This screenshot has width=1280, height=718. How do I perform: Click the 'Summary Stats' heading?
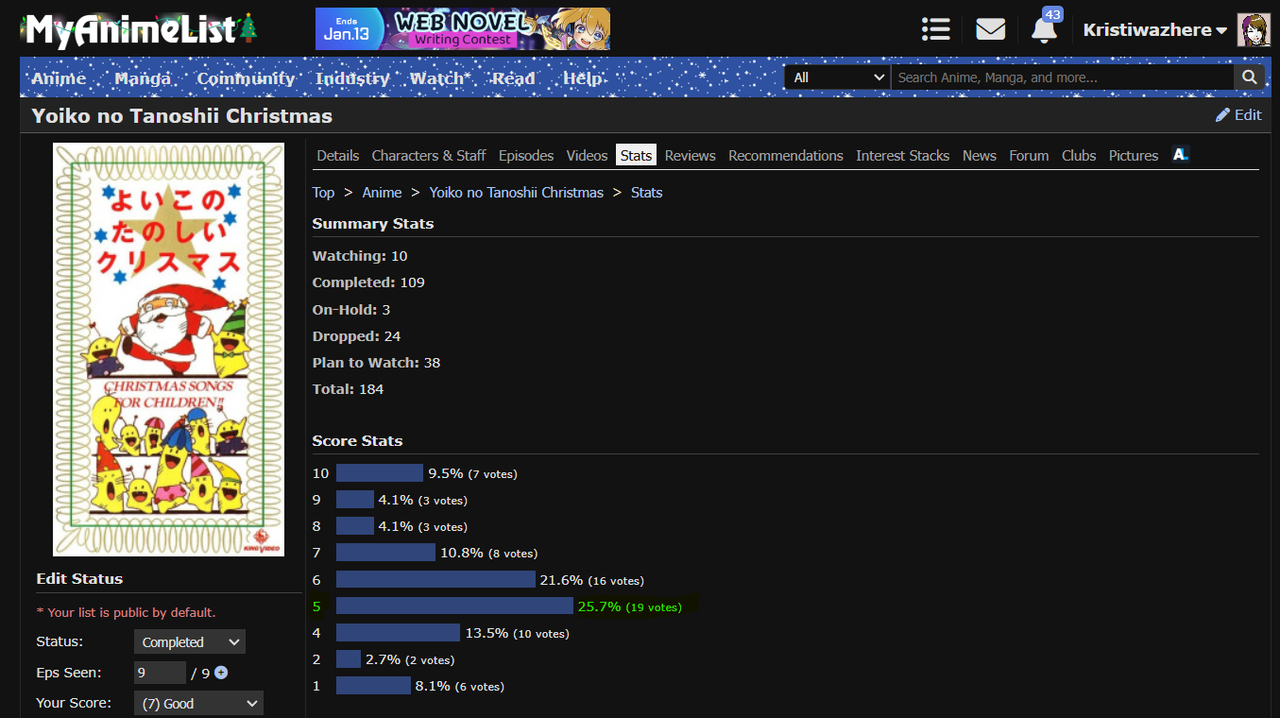373,224
